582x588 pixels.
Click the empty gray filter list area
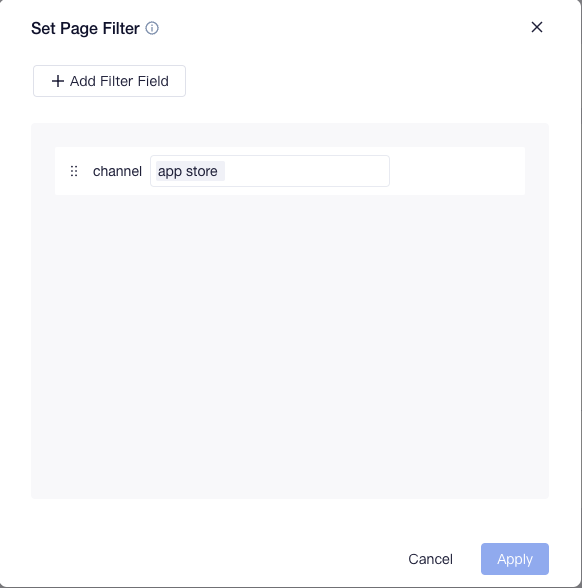[x=290, y=345]
